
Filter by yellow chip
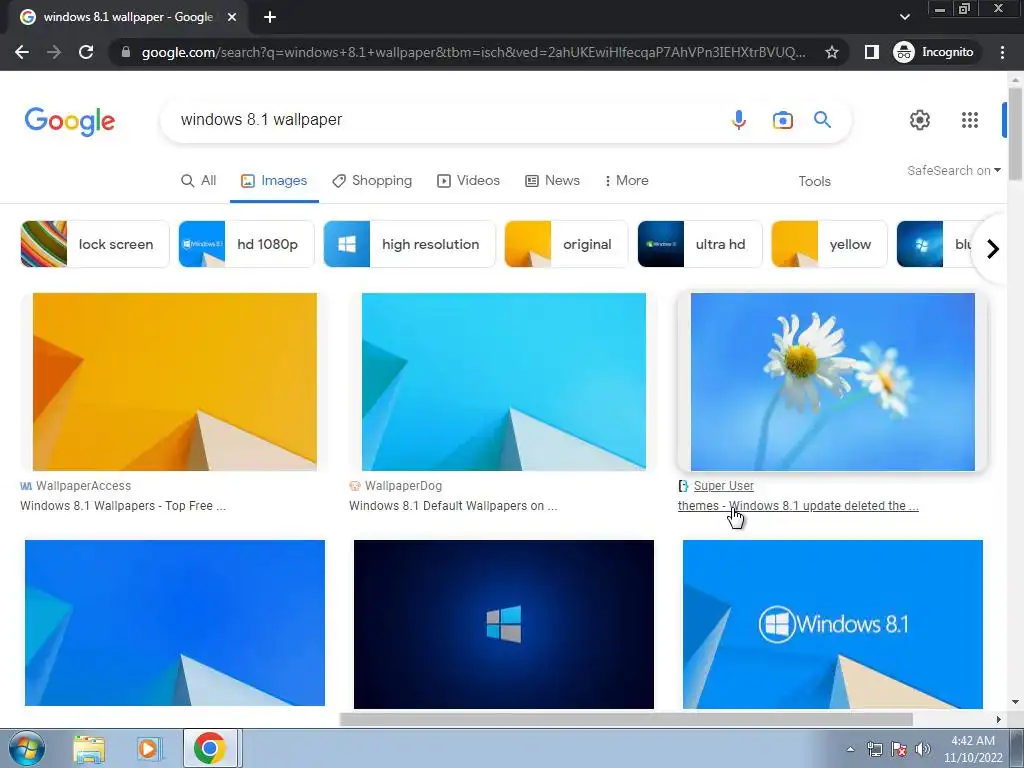(829, 244)
